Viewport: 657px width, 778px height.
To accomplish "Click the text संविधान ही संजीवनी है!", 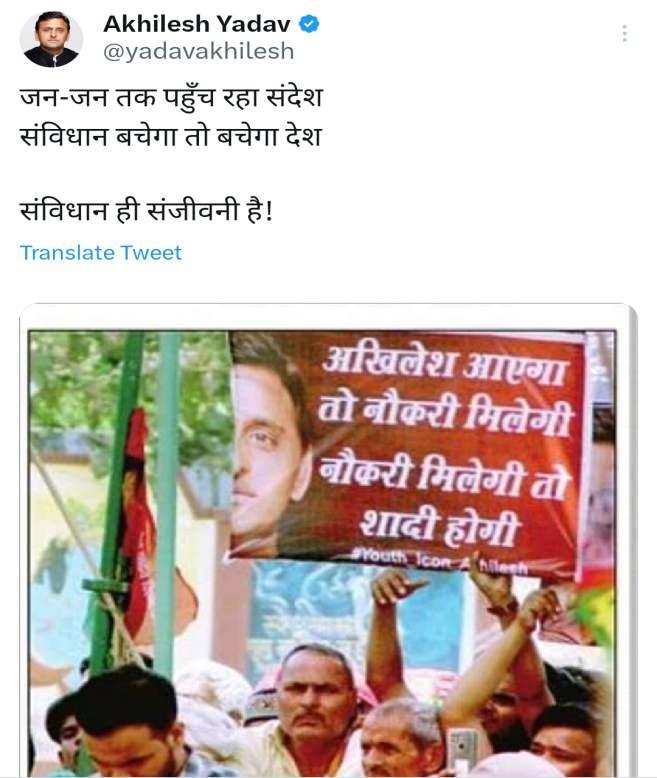I will click(146, 211).
